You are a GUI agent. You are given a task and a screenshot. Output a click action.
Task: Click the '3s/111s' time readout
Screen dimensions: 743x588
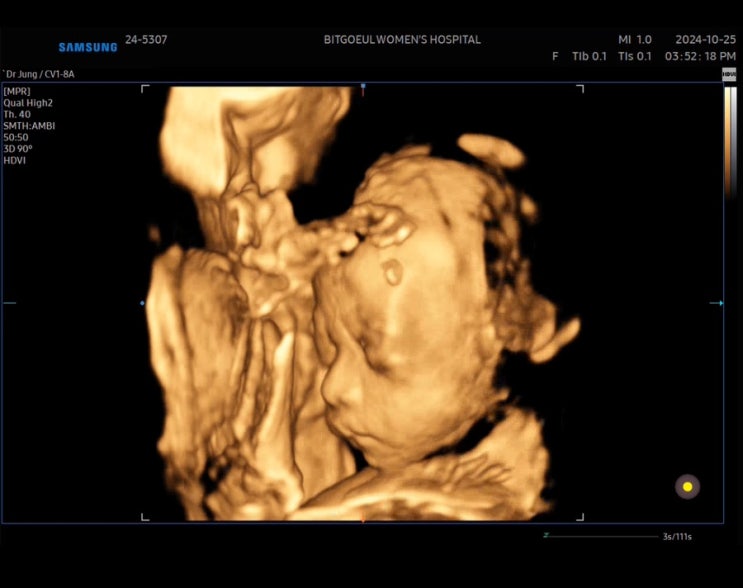coord(677,537)
